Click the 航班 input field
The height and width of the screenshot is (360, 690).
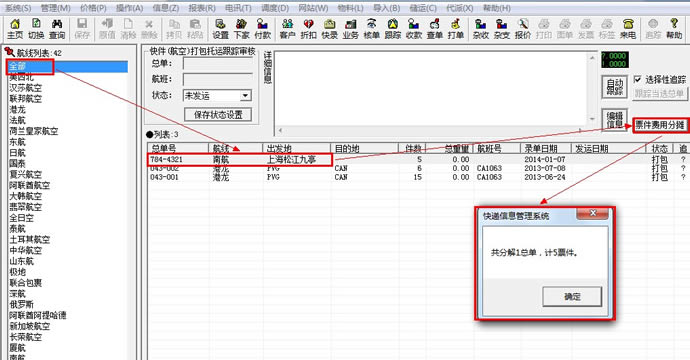(x=218, y=80)
